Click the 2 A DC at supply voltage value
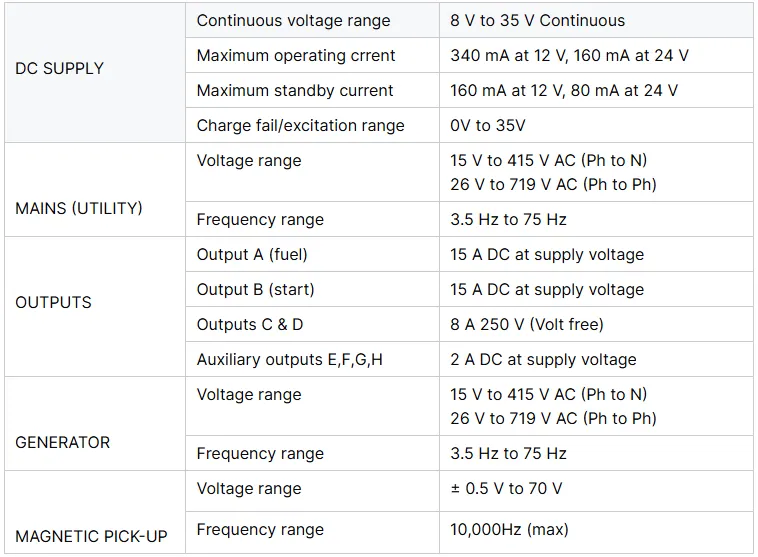This screenshot has height=557, width=758. 543,359
